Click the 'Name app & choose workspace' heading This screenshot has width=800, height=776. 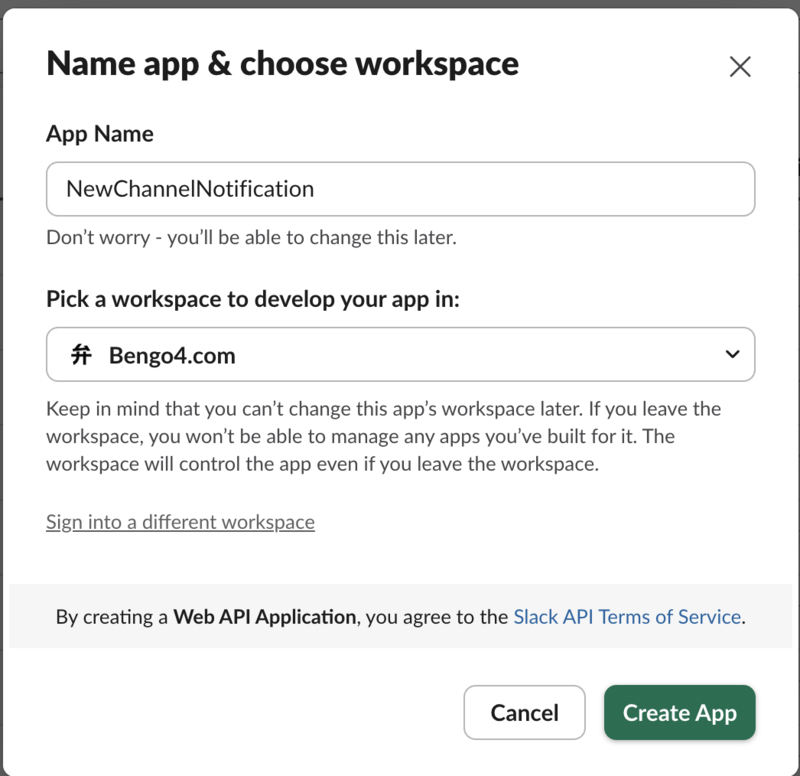[x=283, y=64]
